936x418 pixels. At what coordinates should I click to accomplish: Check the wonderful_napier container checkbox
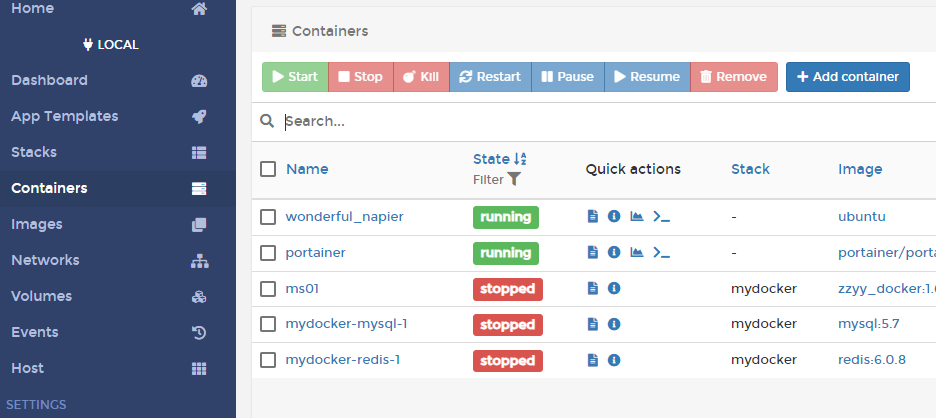tap(268, 217)
